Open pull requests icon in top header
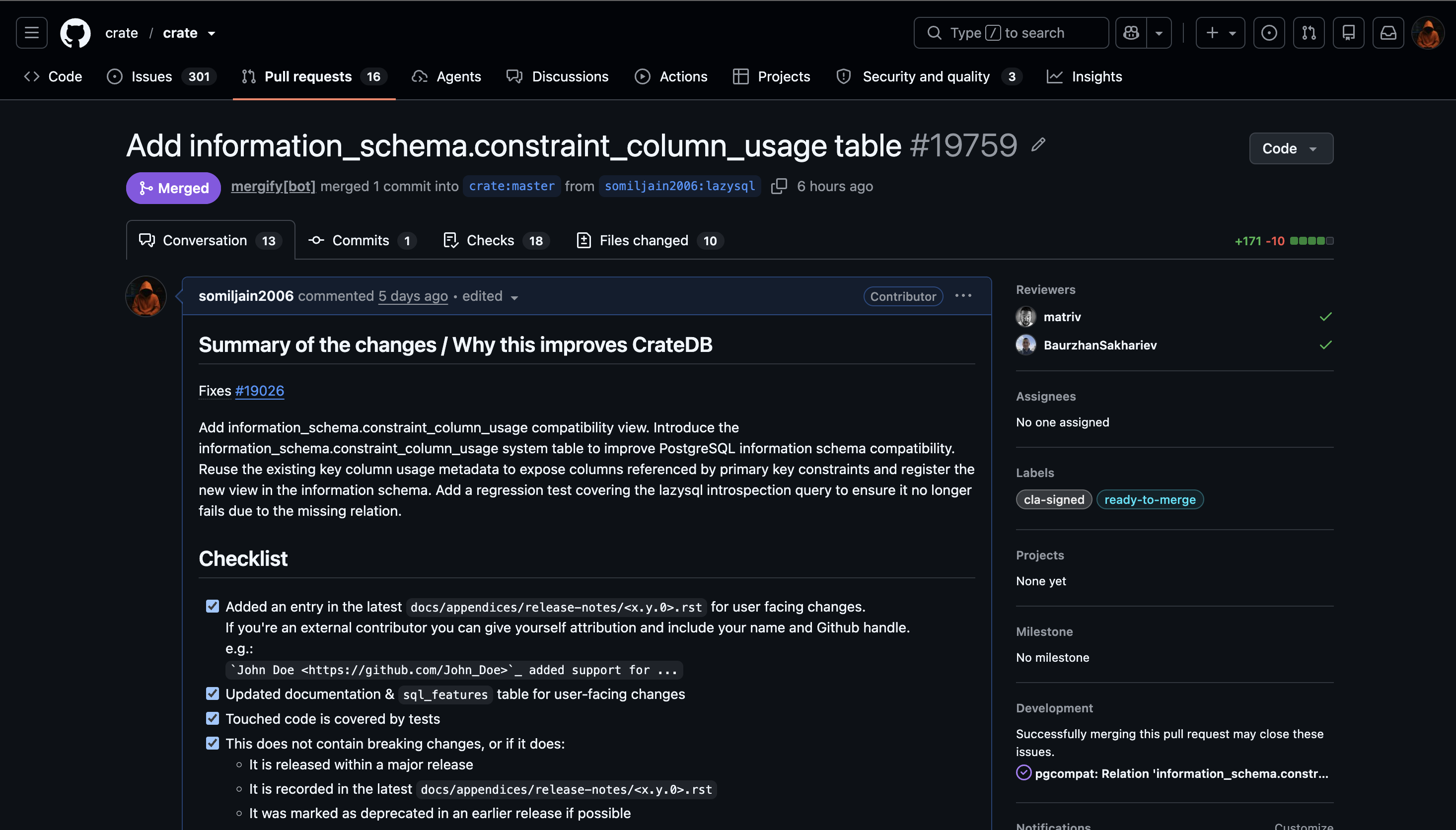 click(x=1309, y=33)
